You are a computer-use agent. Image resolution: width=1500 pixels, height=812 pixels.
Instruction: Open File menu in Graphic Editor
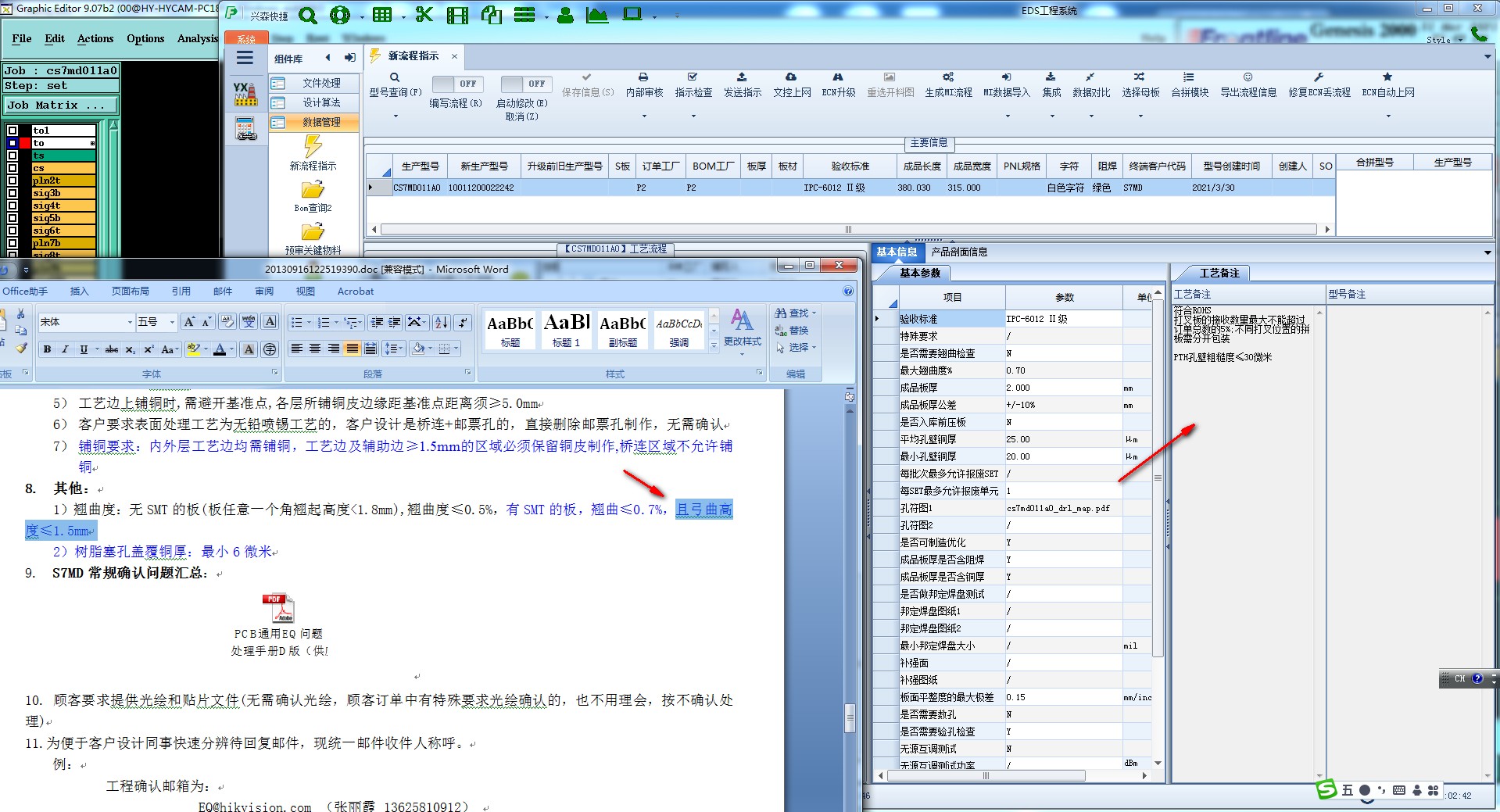click(x=22, y=38)
